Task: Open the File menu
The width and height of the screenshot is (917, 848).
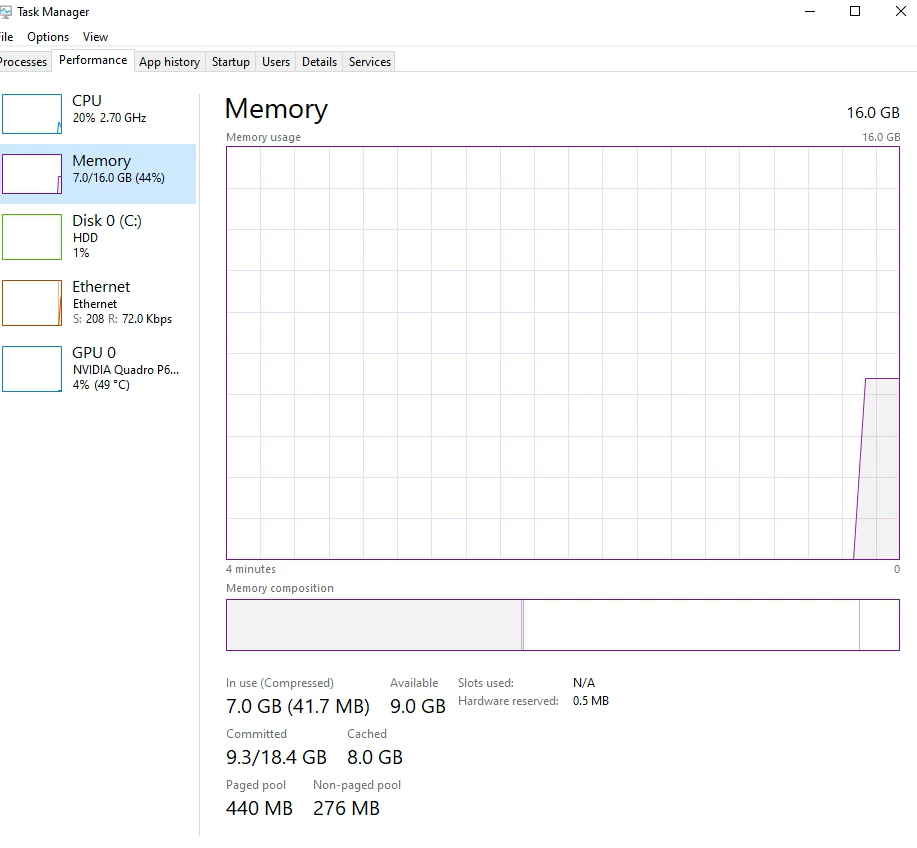Action: click(x=6, y=37)
